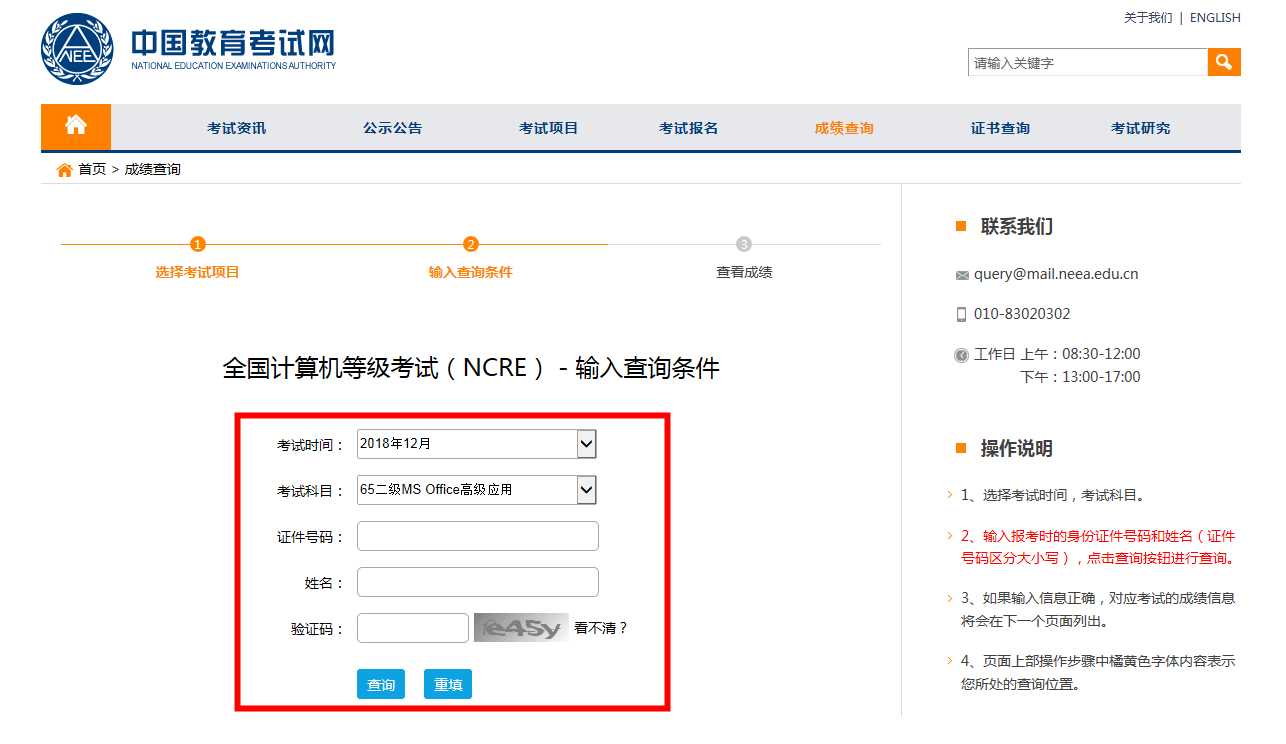Click the keyword search box 请输入关键字
The height and width of the screenshot is (744, 1286).
[x=1088, y=62]
